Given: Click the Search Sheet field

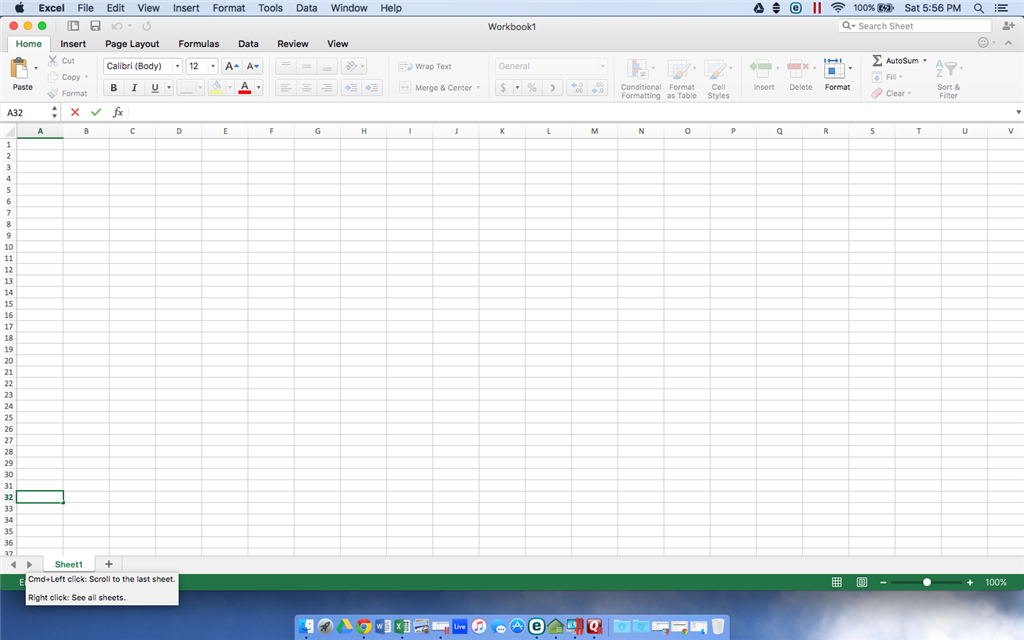Looking at the screenshot, I should click(916, 25).
